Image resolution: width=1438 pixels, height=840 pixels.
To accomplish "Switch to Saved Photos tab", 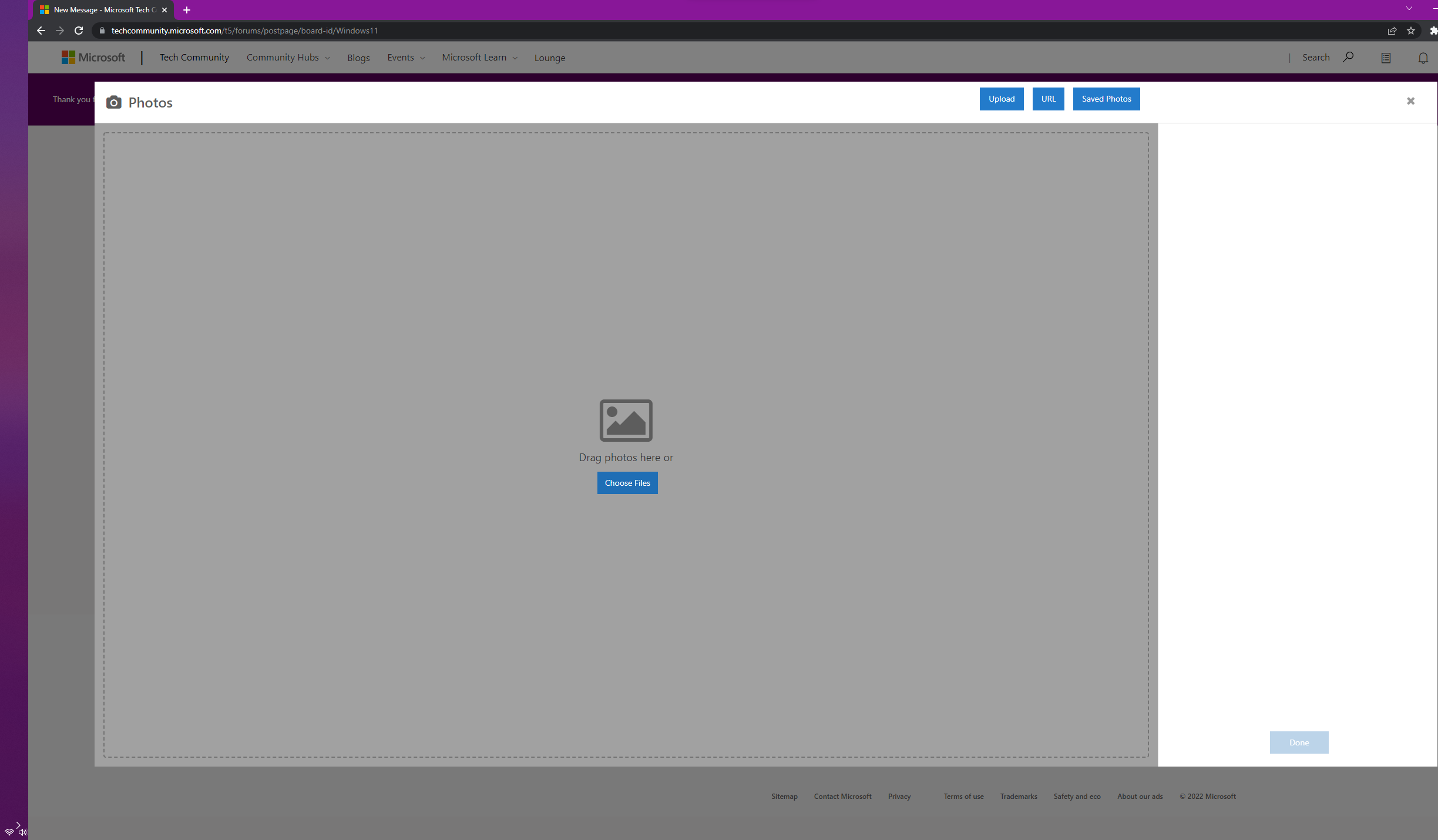I will (1106, 99).
